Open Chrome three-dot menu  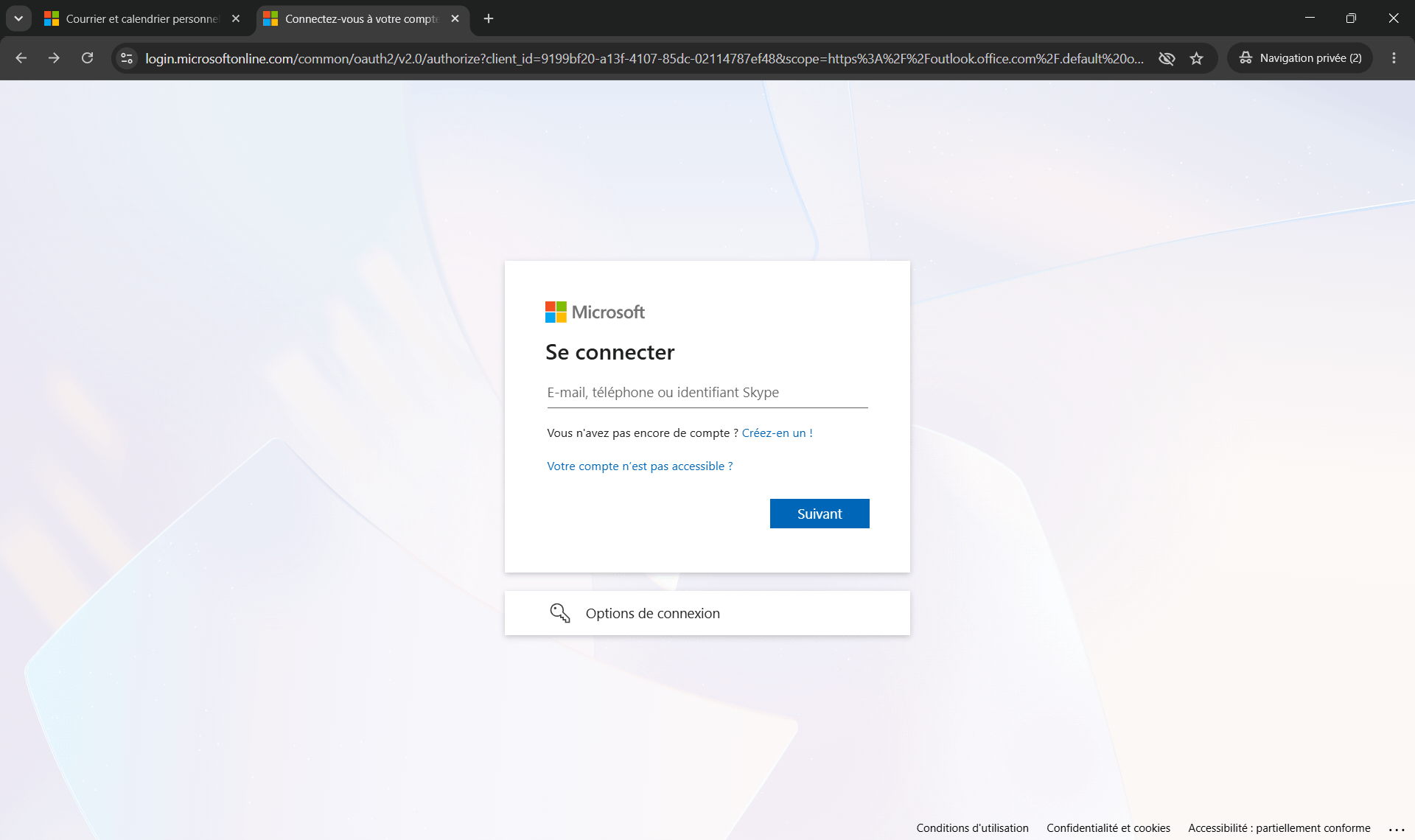[x=1394, y=58]
